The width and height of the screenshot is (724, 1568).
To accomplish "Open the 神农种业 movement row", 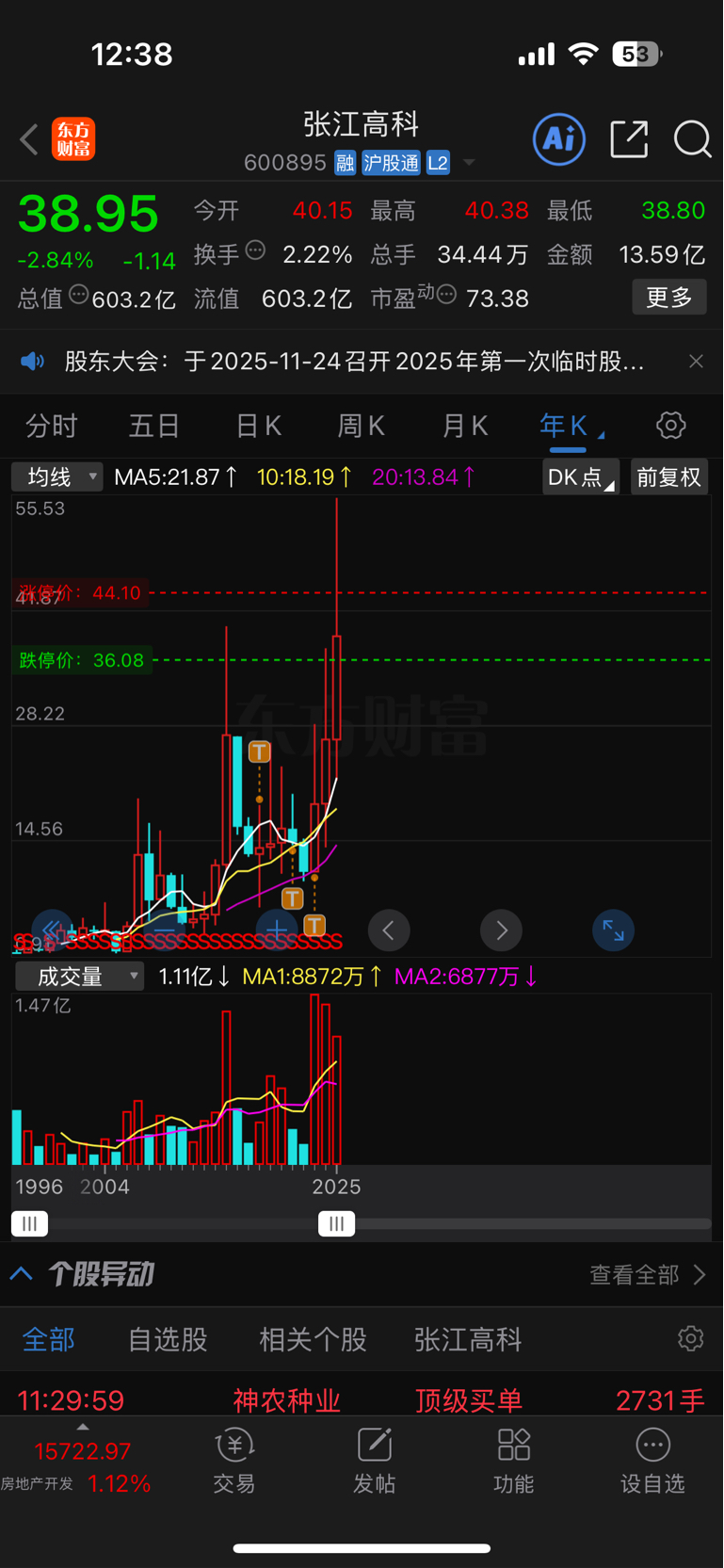I will [362, 1399].
